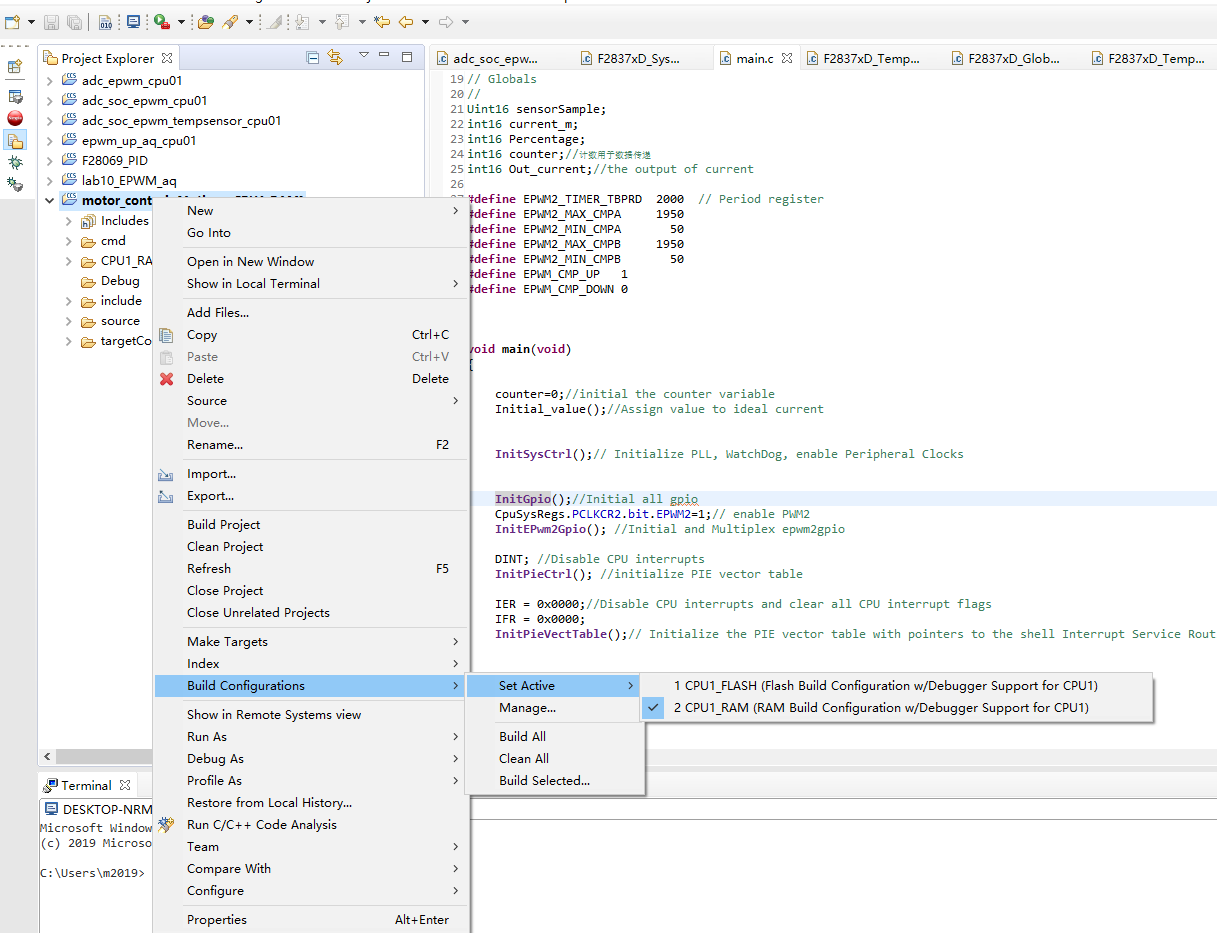Open a terminal with the monitor icon
1217x933 pixels.
point(133,21)
